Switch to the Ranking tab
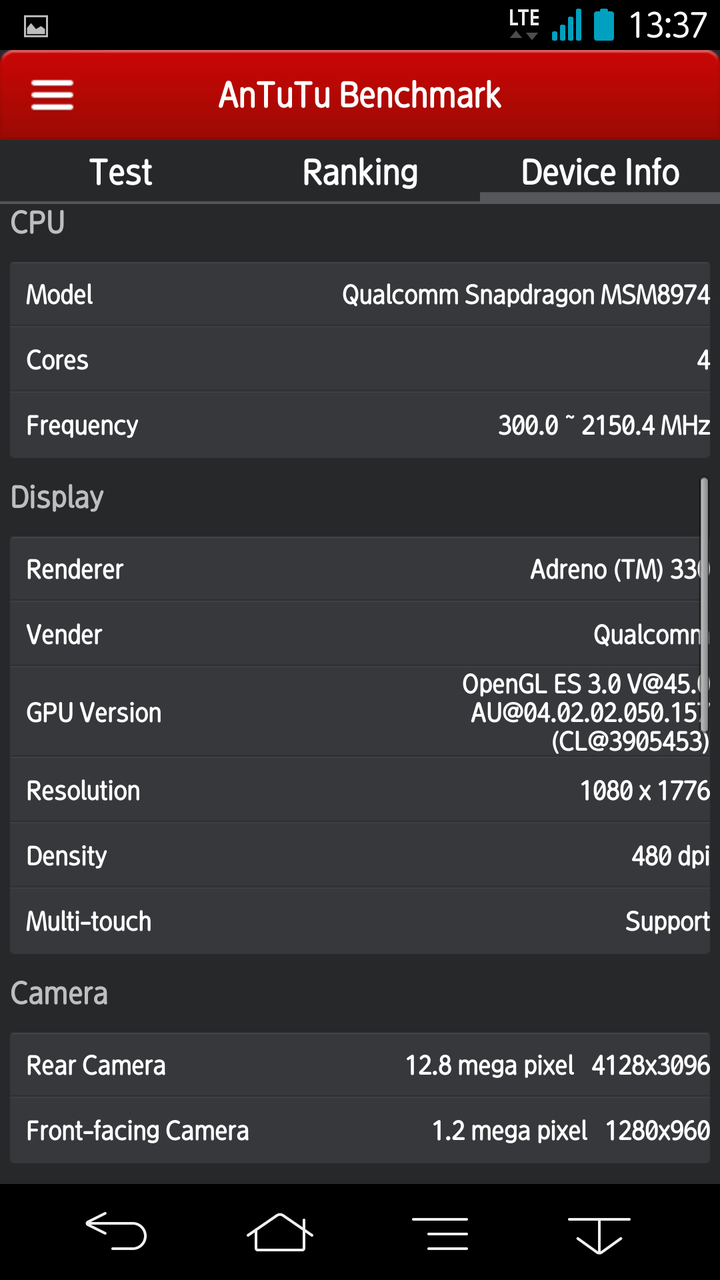 pyautogui.click(x=360, y=172)
